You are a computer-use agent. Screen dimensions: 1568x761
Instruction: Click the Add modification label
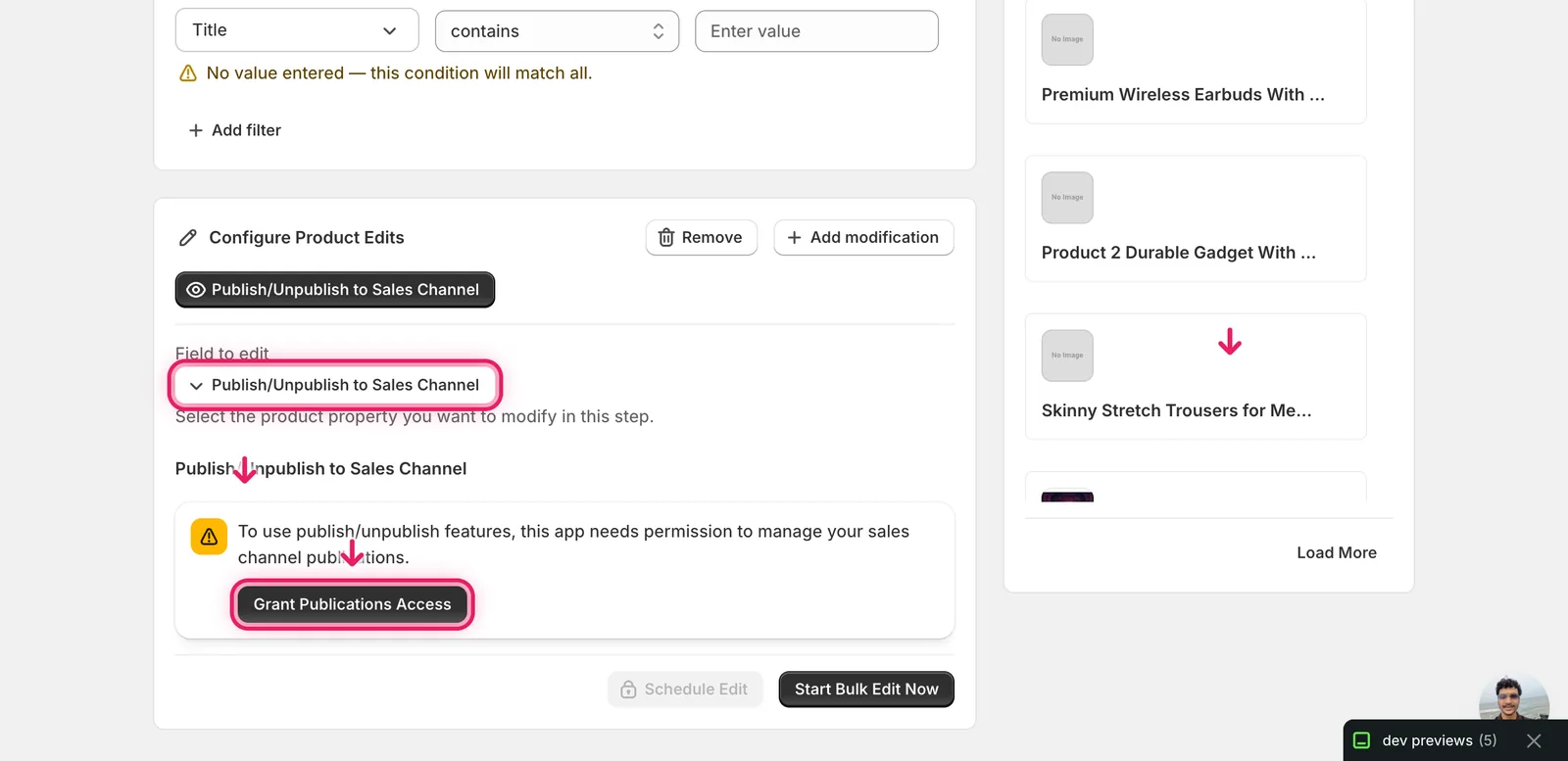tap(874, 237)
